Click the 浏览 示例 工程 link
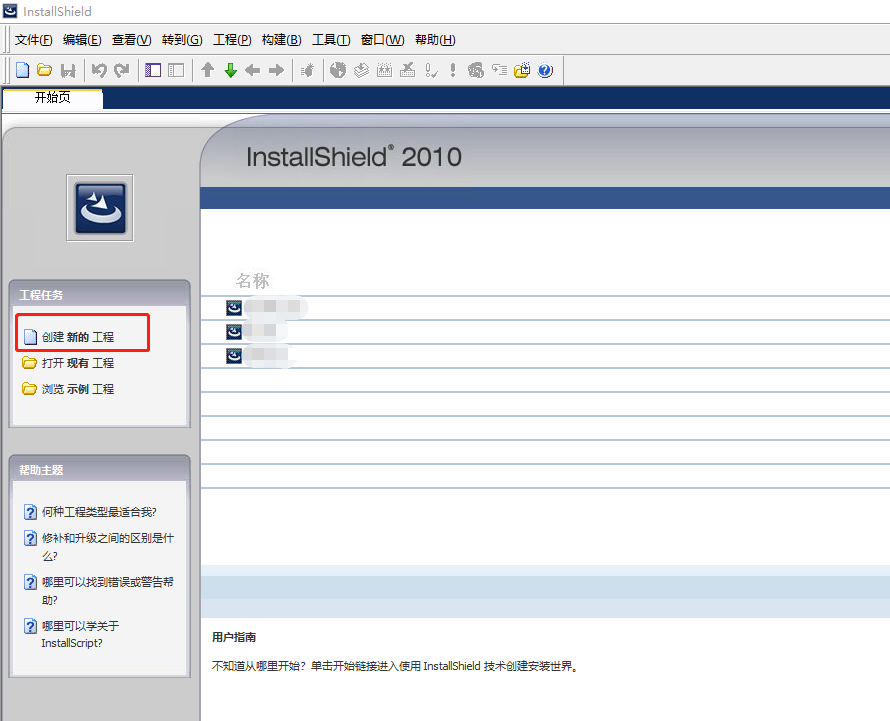The height and width of the screenshot is (721, 890). (x=78, y=389)
